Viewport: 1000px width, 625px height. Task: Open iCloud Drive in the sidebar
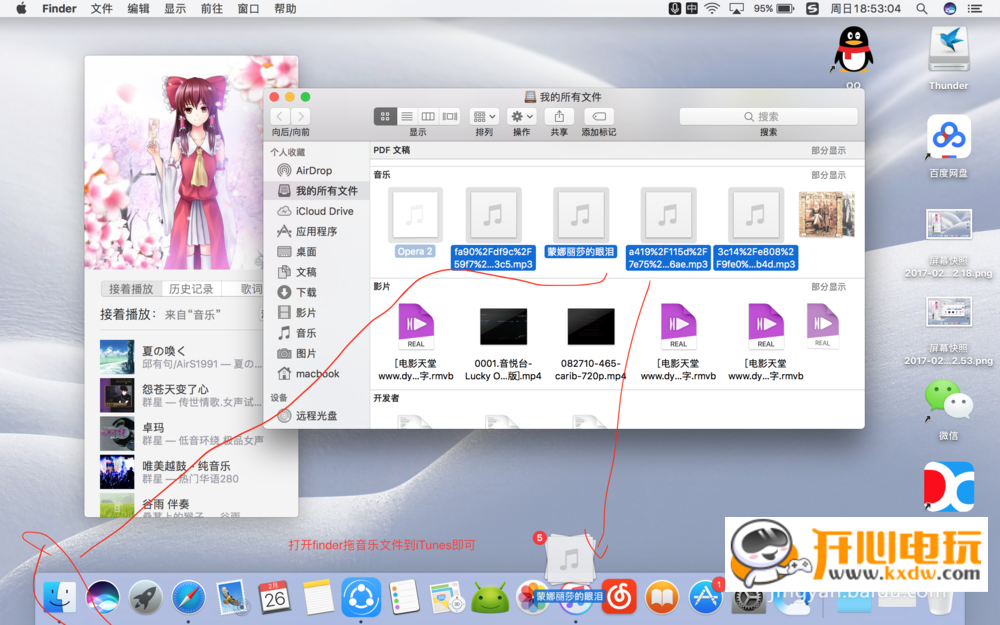pyautogui.click(x=324, y=211)
